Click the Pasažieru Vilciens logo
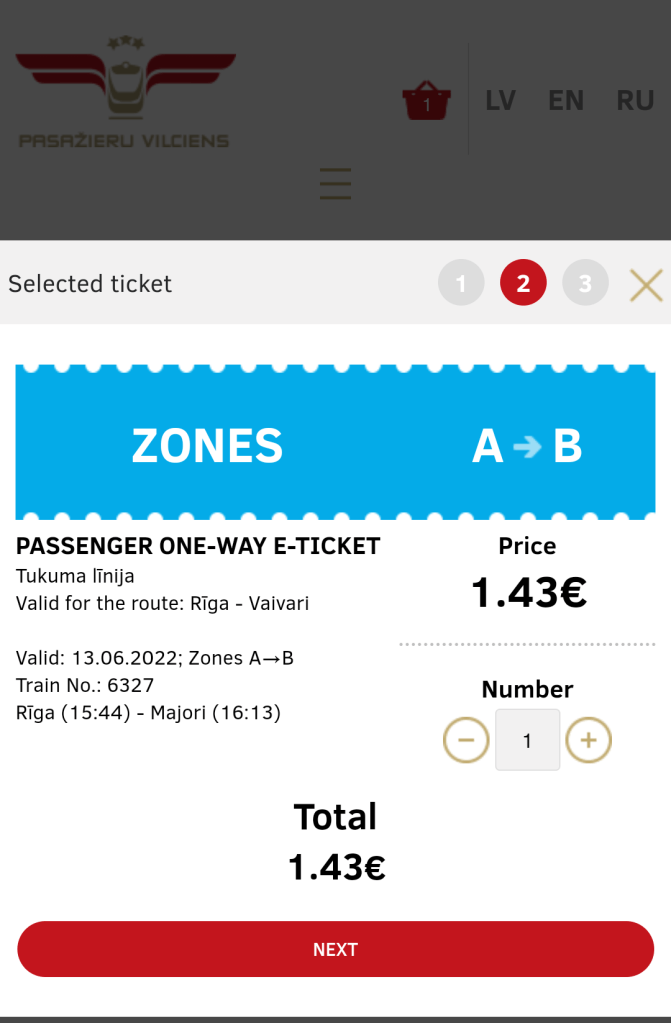671x1023 pixels. pyautogui.click(x=125, y=92)
